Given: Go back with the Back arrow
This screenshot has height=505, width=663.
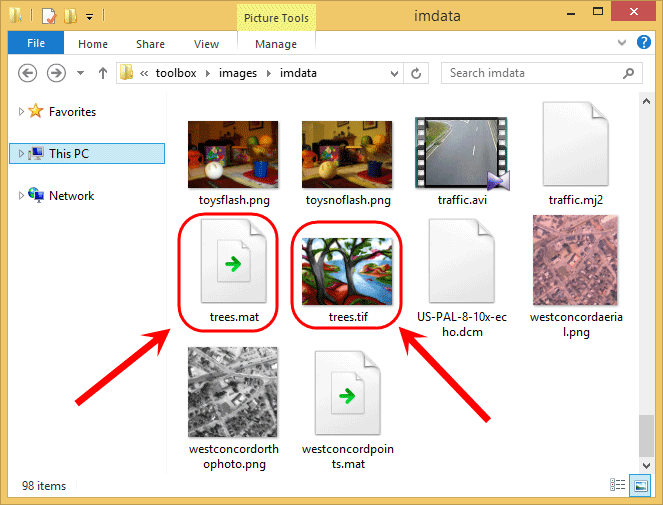Looking at the screenshot, I should click(x=27, y=73).
